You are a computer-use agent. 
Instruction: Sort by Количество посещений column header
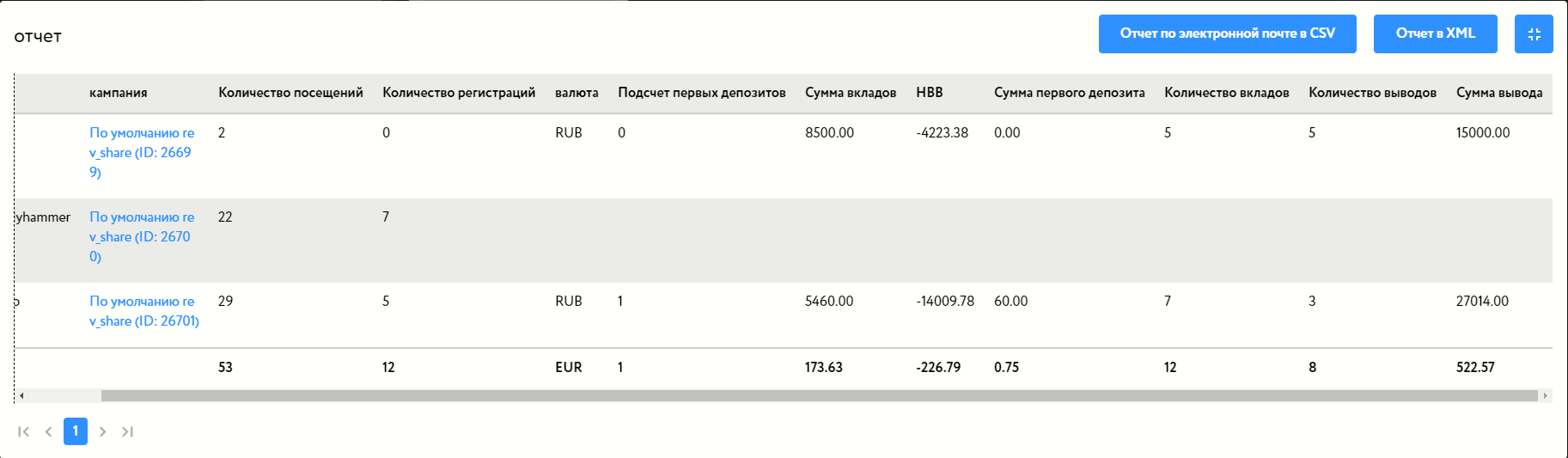[290, 93]
